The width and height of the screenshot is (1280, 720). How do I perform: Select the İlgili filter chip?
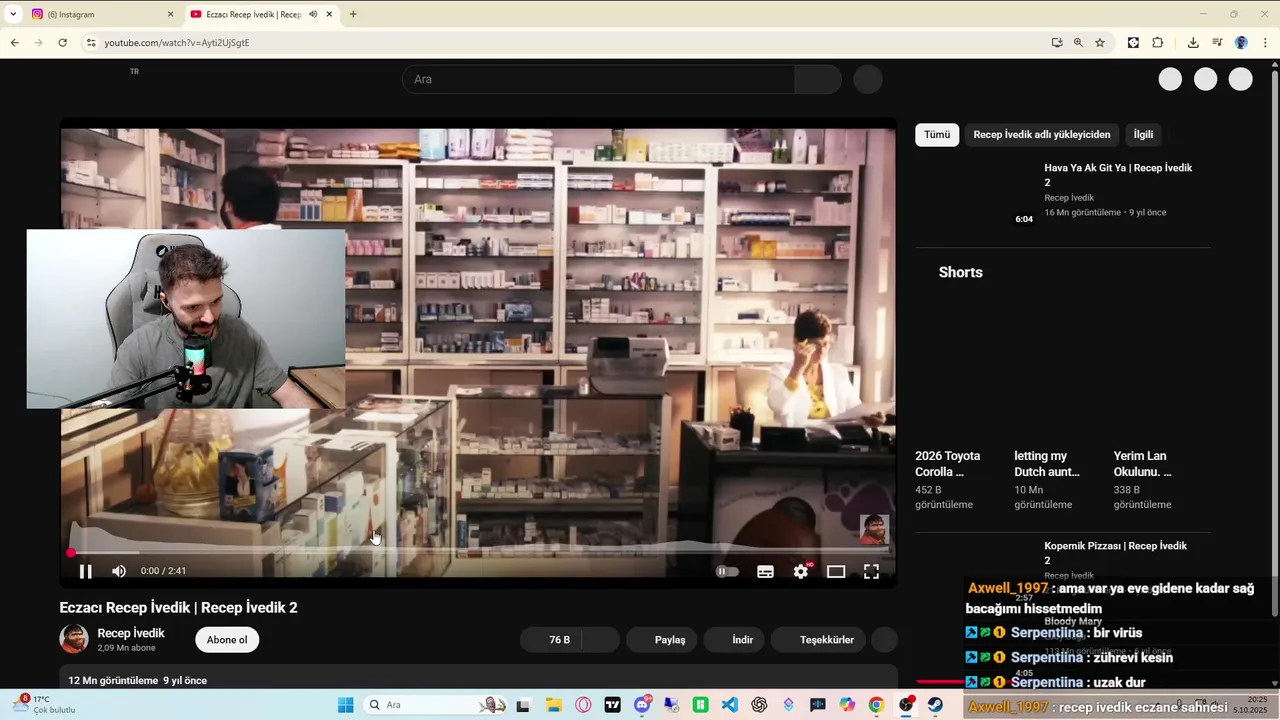[1143, 135]
